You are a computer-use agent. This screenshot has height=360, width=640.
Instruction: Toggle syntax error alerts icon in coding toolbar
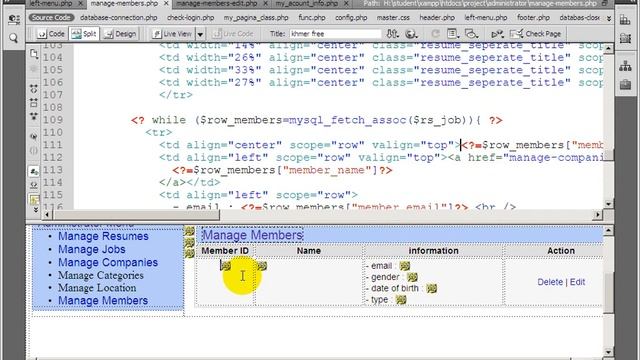click(x=34, y=199)
